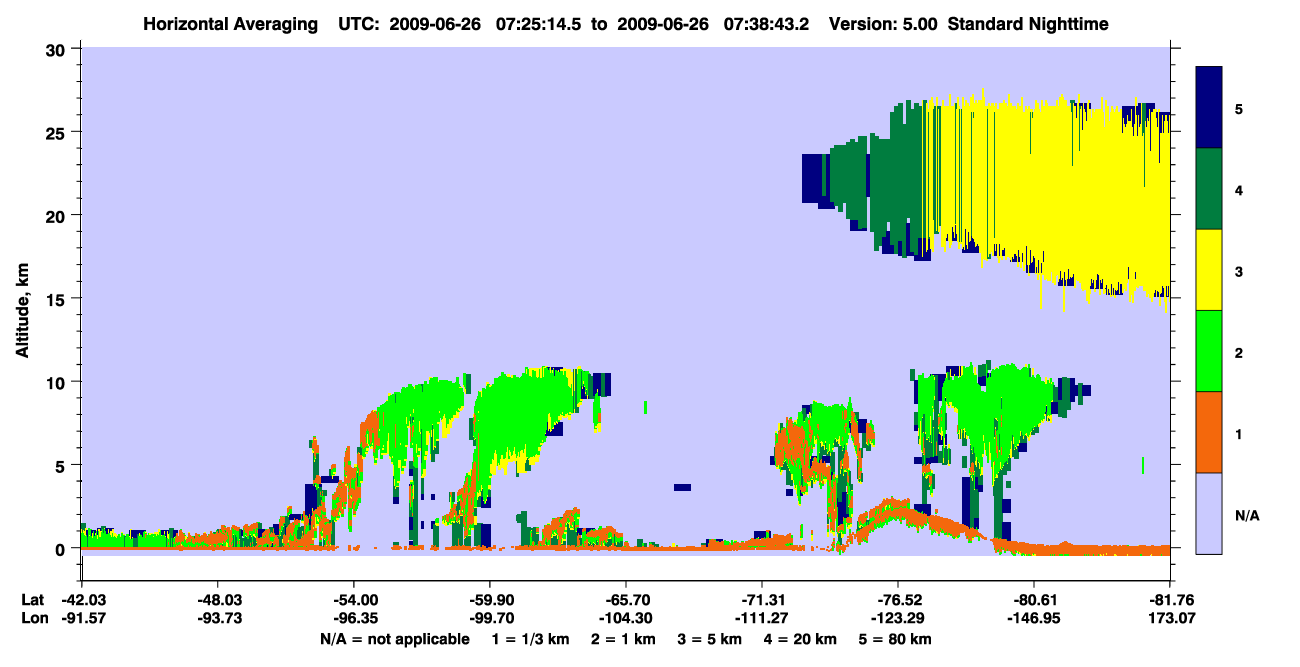
Task: Click the '1 = 1/3 km' legend entry
Action: (x=530, y=639)
